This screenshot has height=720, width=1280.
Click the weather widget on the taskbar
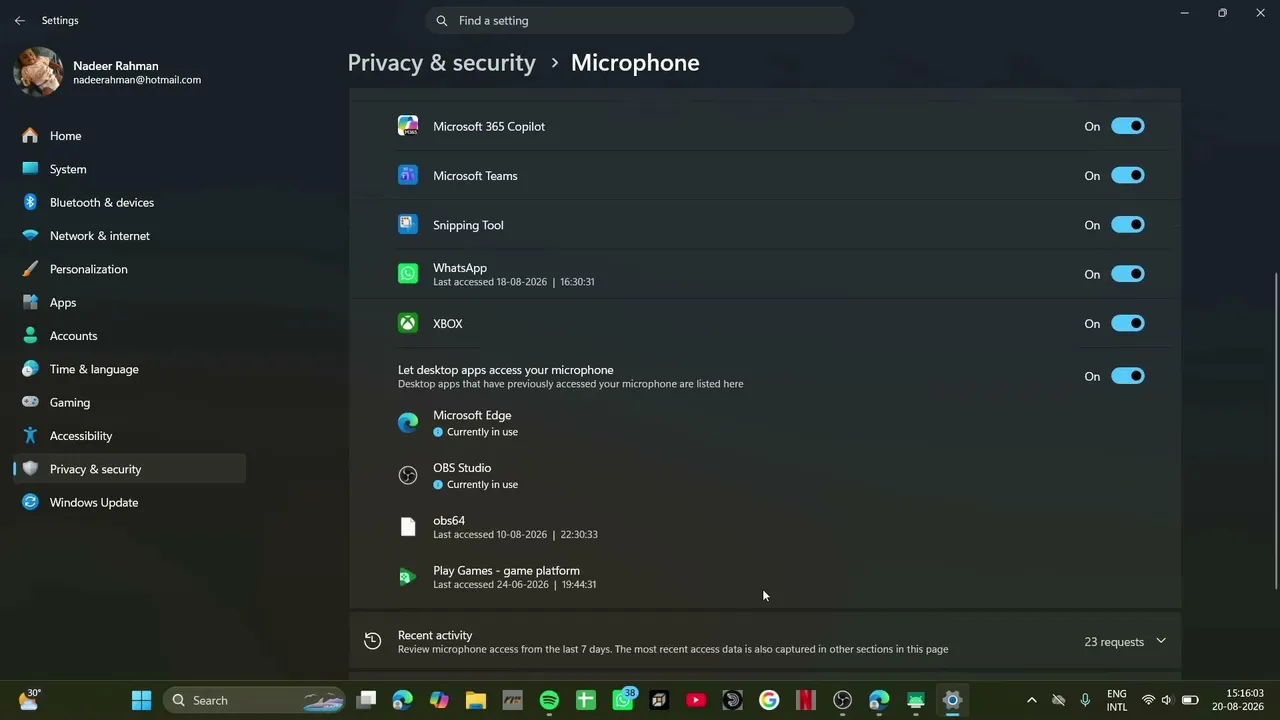[x=29, y=700]
